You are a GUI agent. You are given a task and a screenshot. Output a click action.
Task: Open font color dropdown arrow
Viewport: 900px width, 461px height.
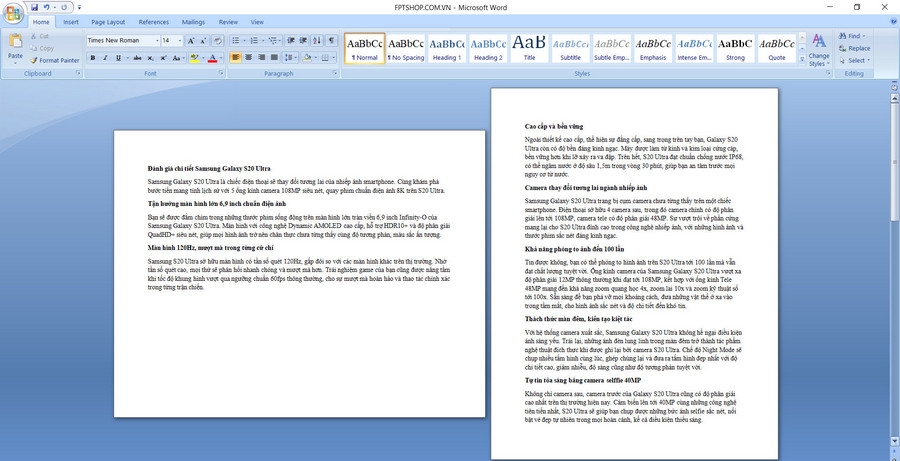[222, 58]
